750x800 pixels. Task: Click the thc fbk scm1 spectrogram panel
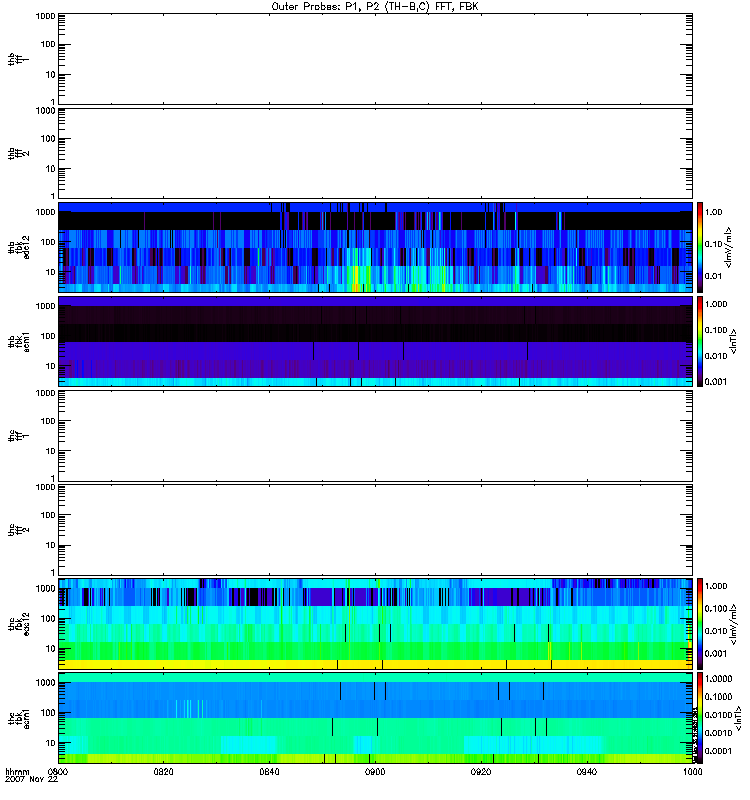(x=375, y=718)
